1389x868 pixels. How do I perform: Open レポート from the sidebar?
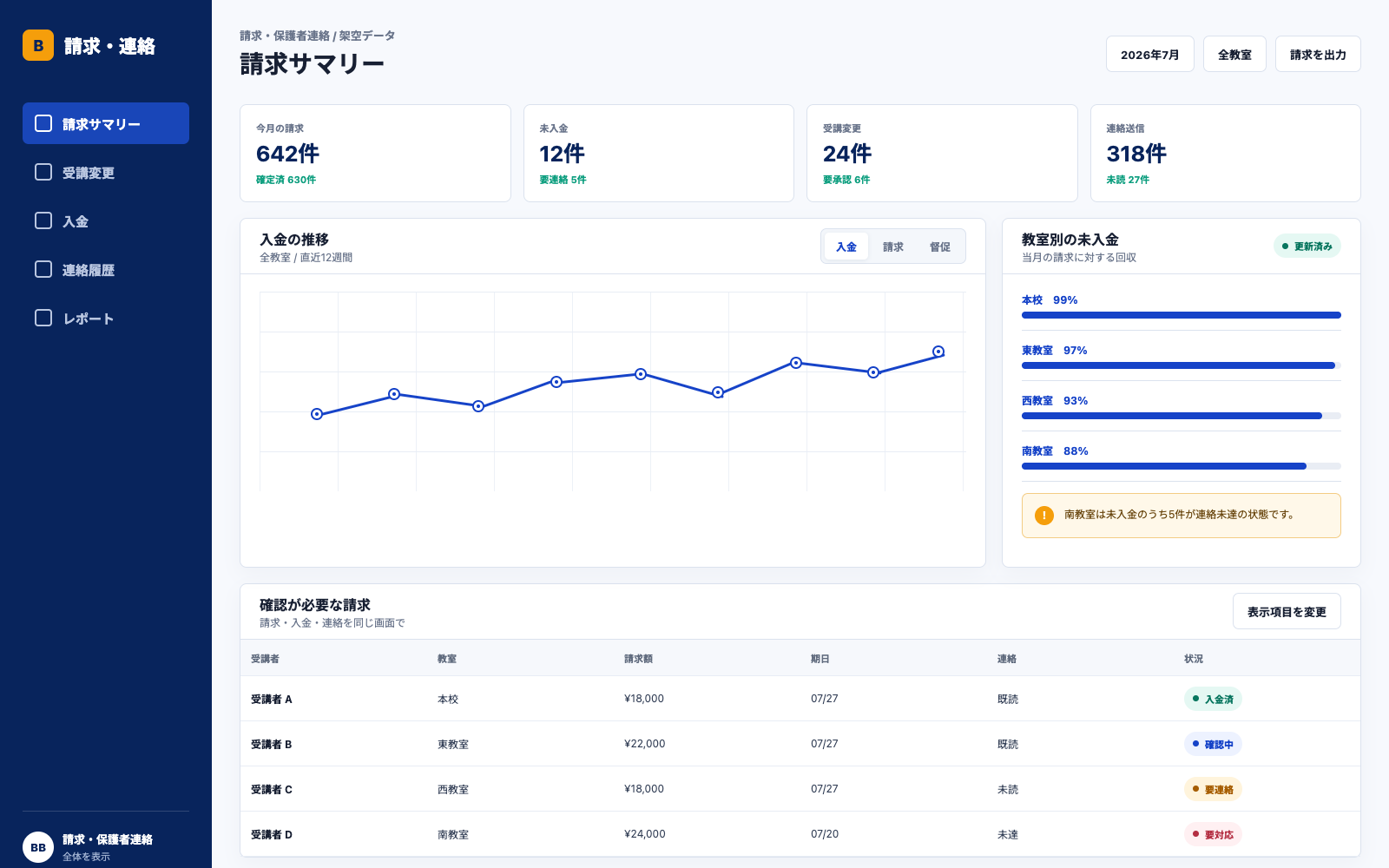[x=106, y=318]
